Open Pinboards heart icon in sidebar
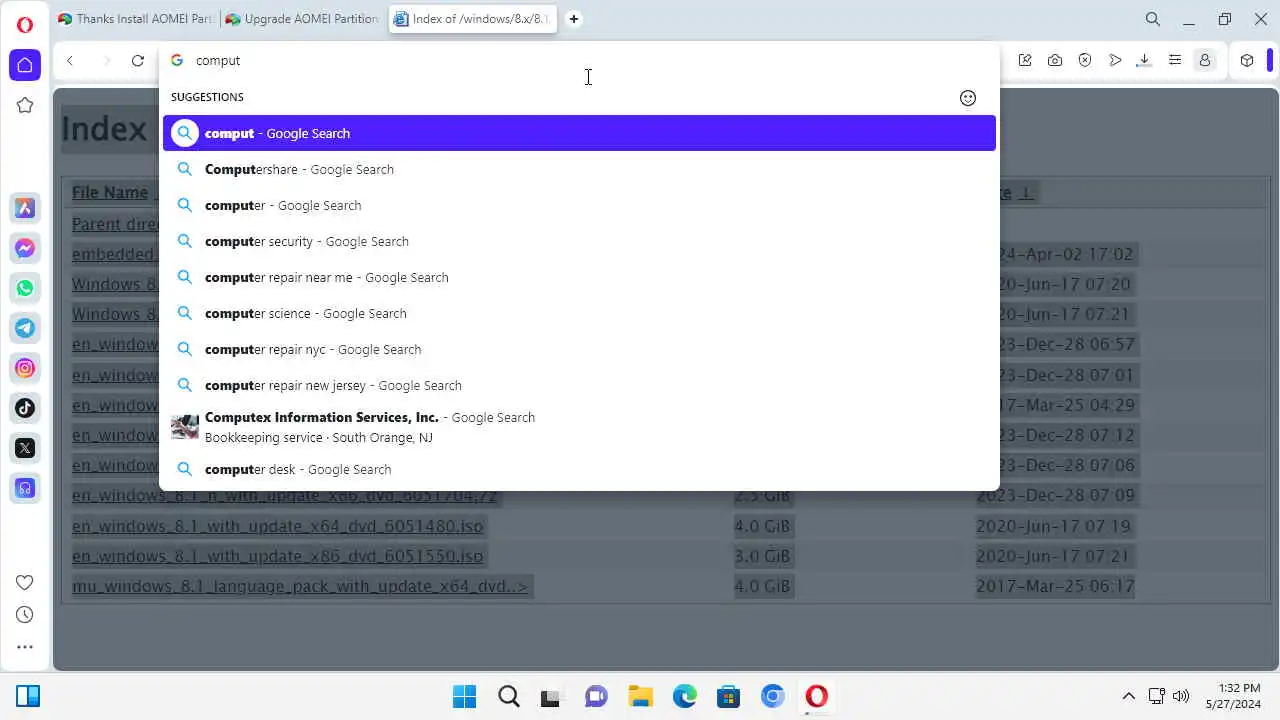Screen dimensions: 1280x720 coord(25,583)
